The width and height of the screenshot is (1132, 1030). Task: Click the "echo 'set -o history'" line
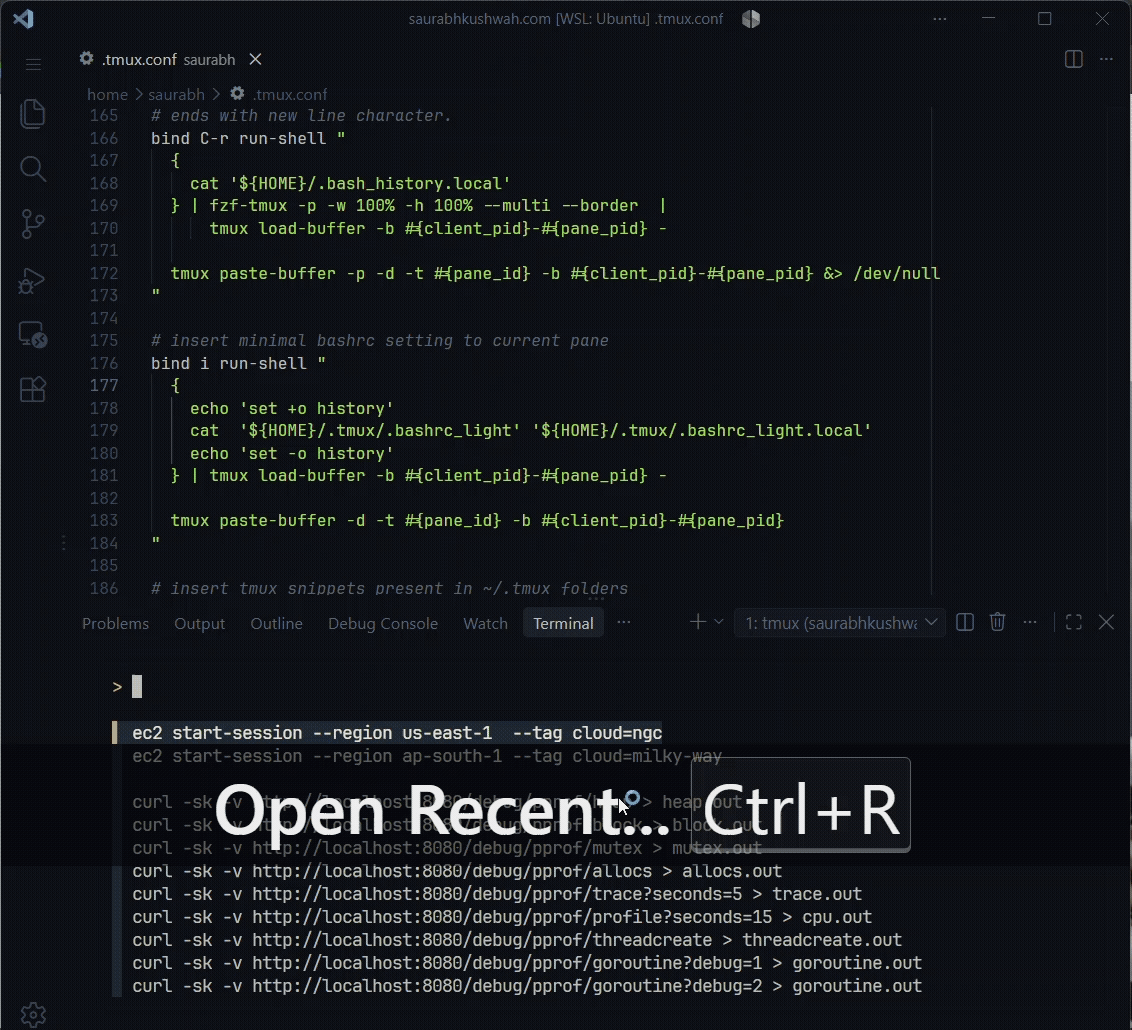point(292,453)
